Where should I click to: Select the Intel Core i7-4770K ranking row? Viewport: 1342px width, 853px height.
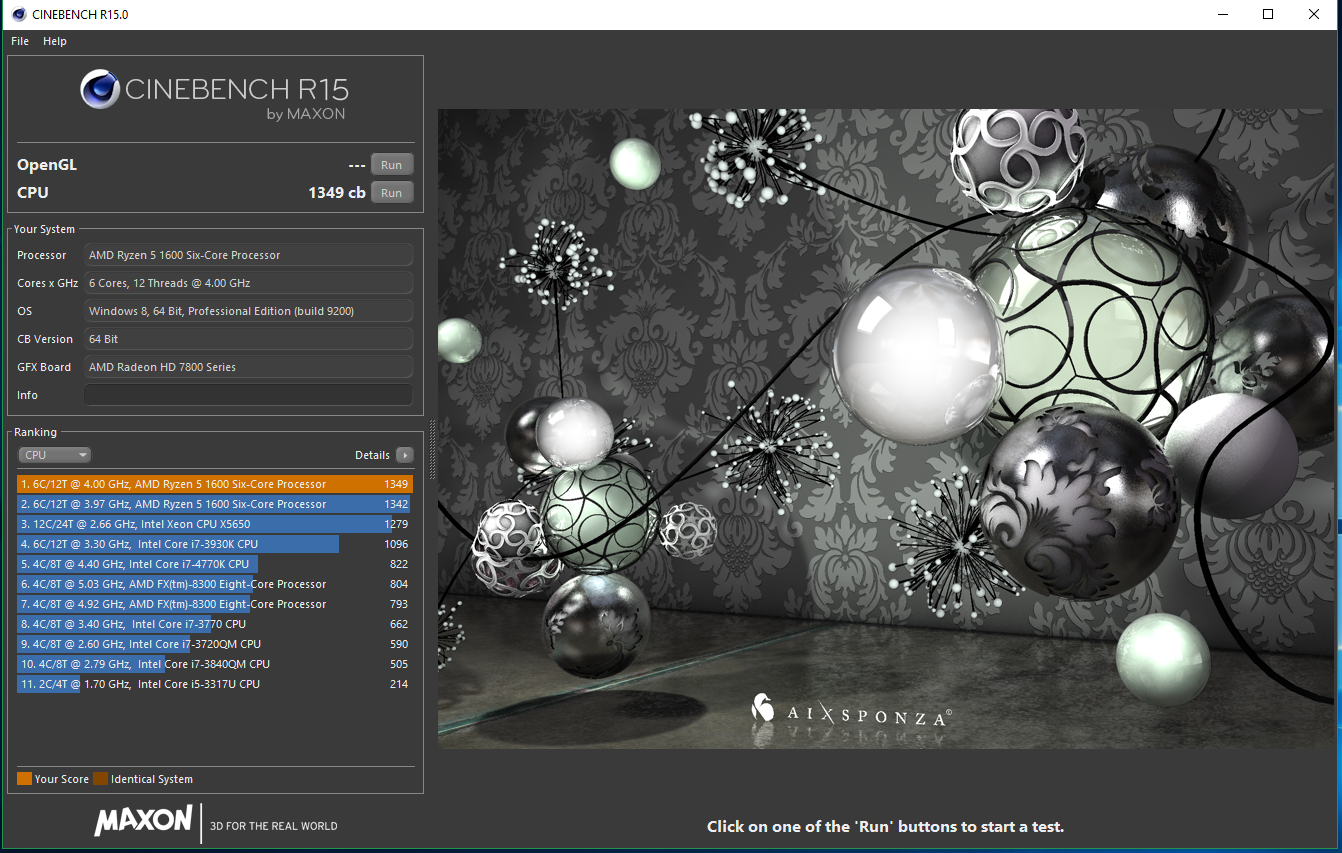215,564
